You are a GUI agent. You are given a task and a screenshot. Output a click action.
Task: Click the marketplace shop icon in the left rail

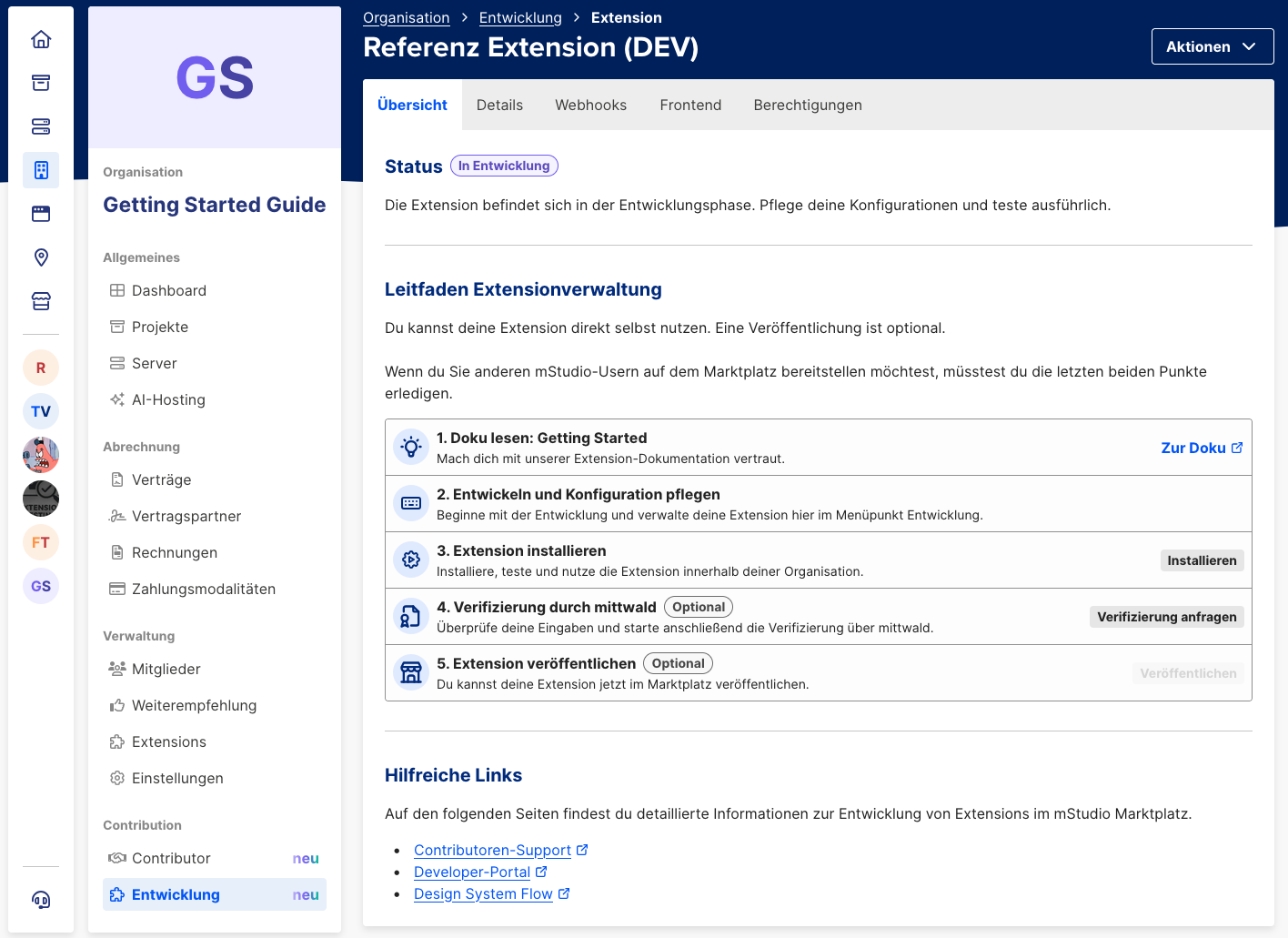pyautogui.click(x=41, y=301)
